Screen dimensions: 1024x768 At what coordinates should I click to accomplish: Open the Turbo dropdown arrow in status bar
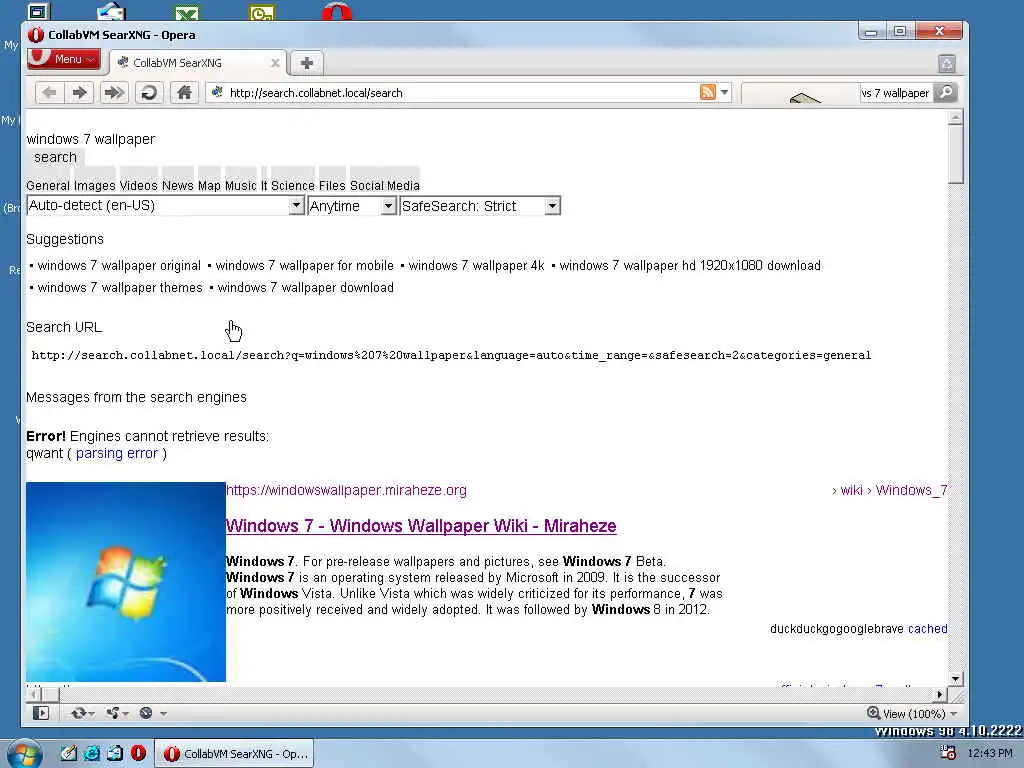pos(163,714)
